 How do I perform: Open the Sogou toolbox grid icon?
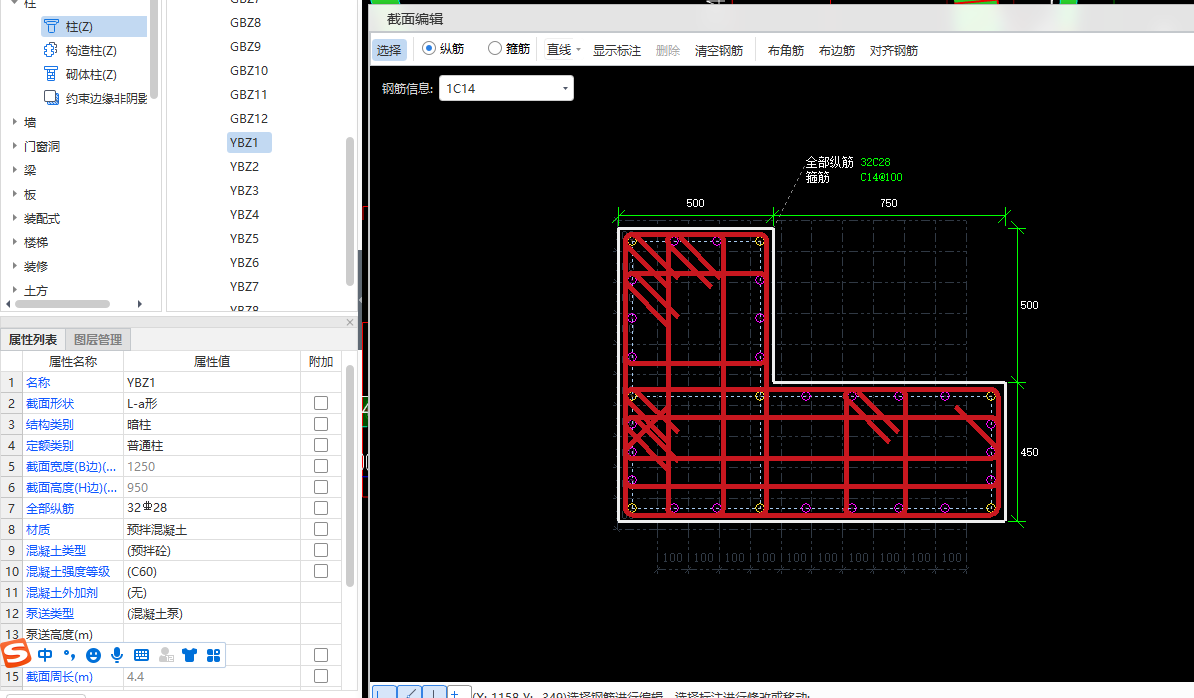(x=214, y=655)
